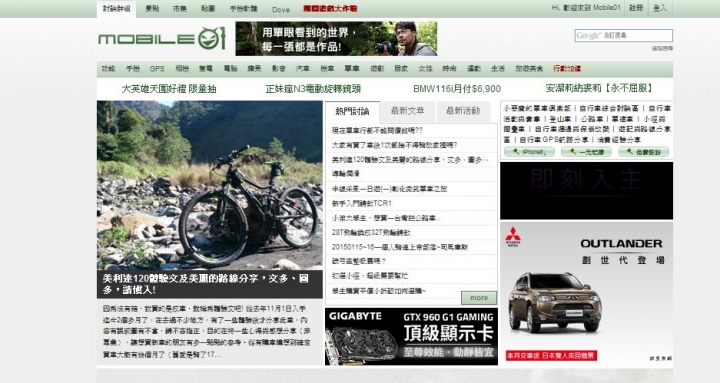
Task: Click the BMW116i月付$6,900 promo link
Action: coord(457,89)
